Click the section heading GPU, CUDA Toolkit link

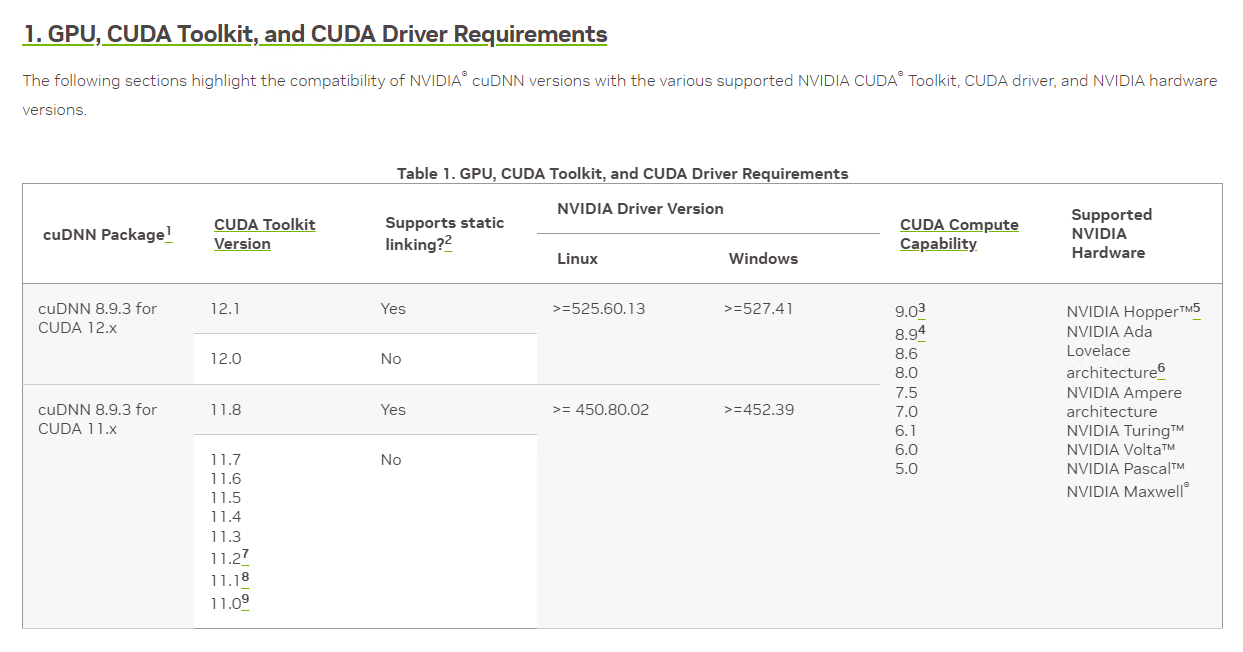pos(315,34)
